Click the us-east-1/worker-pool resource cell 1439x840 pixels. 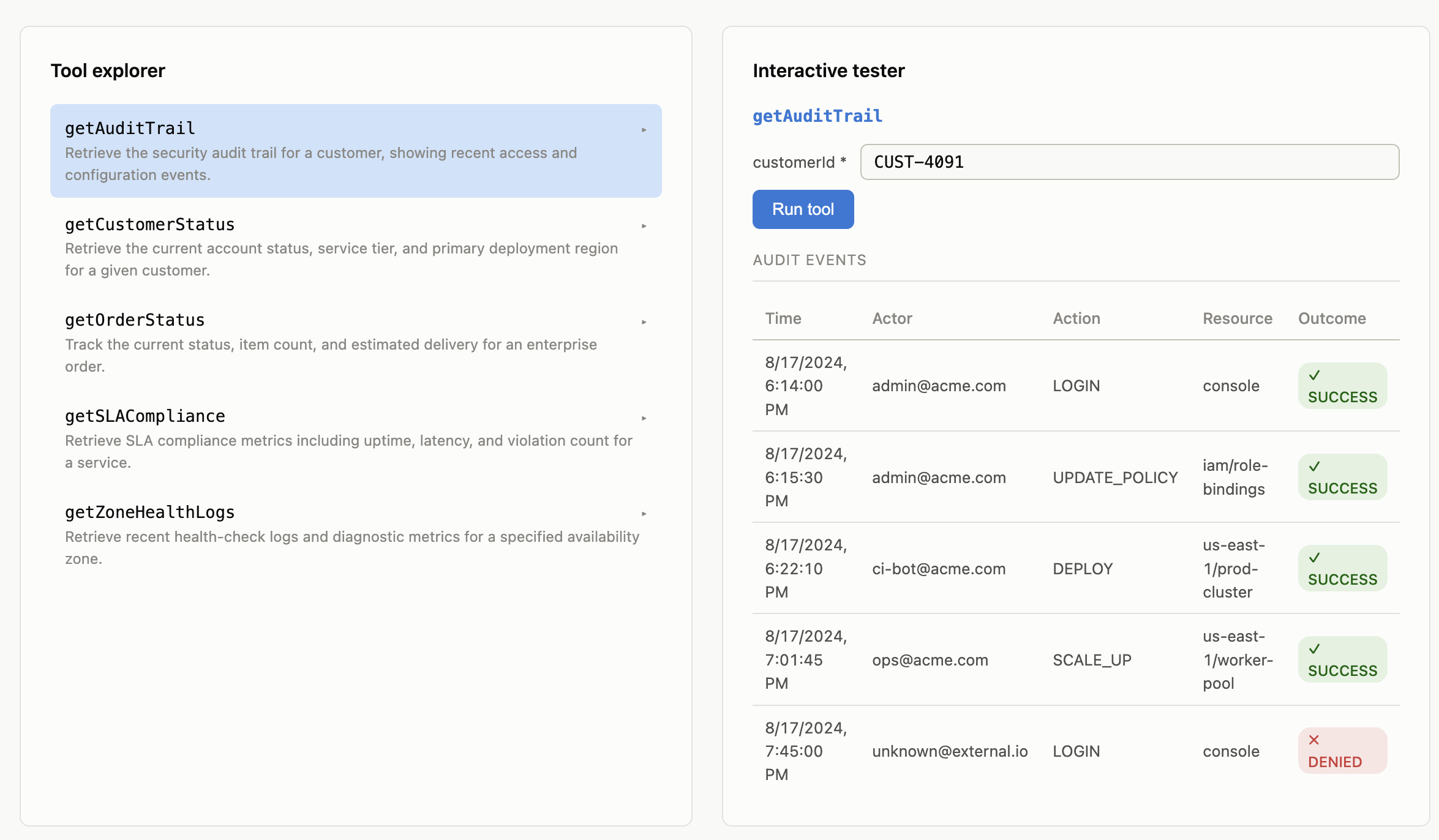pos(1238,659)
